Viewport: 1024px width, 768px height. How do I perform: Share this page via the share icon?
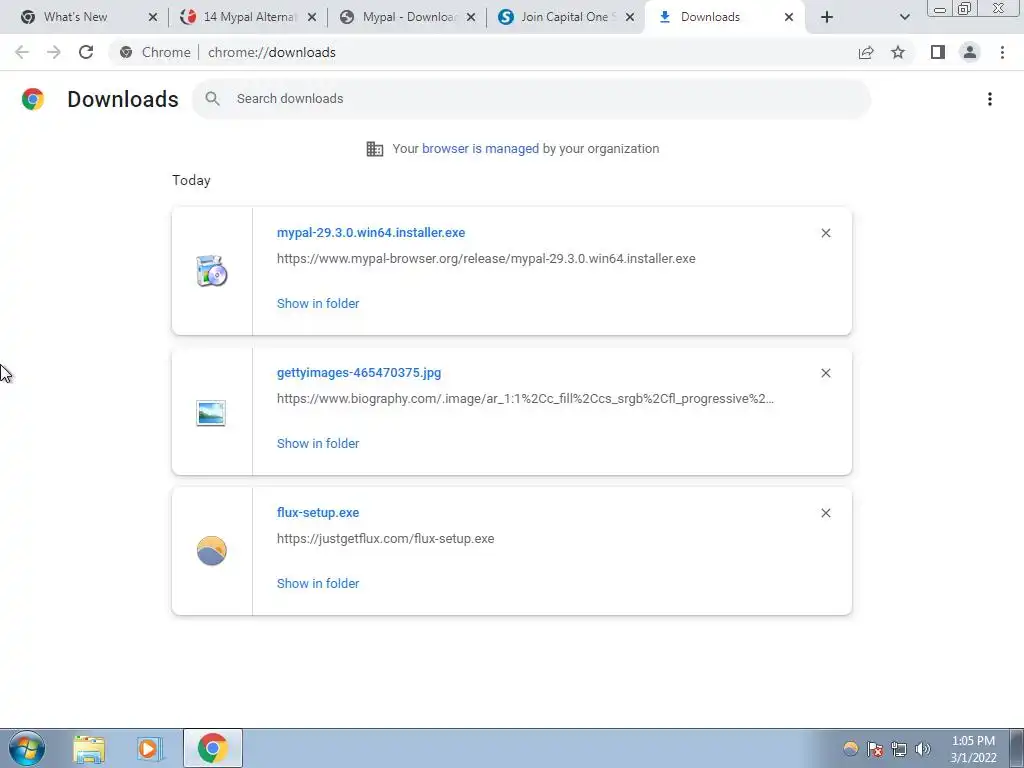coord(866,52)
